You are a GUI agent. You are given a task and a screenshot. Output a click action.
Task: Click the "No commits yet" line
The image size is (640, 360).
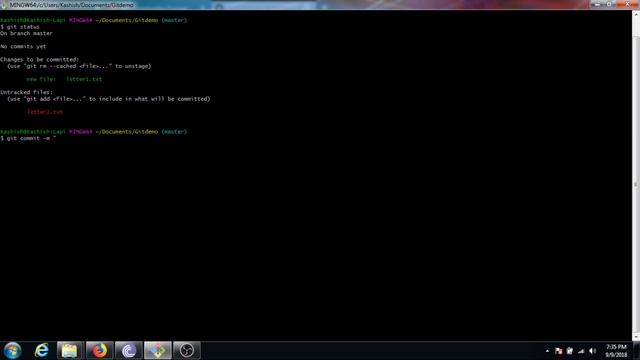[23, 47]
